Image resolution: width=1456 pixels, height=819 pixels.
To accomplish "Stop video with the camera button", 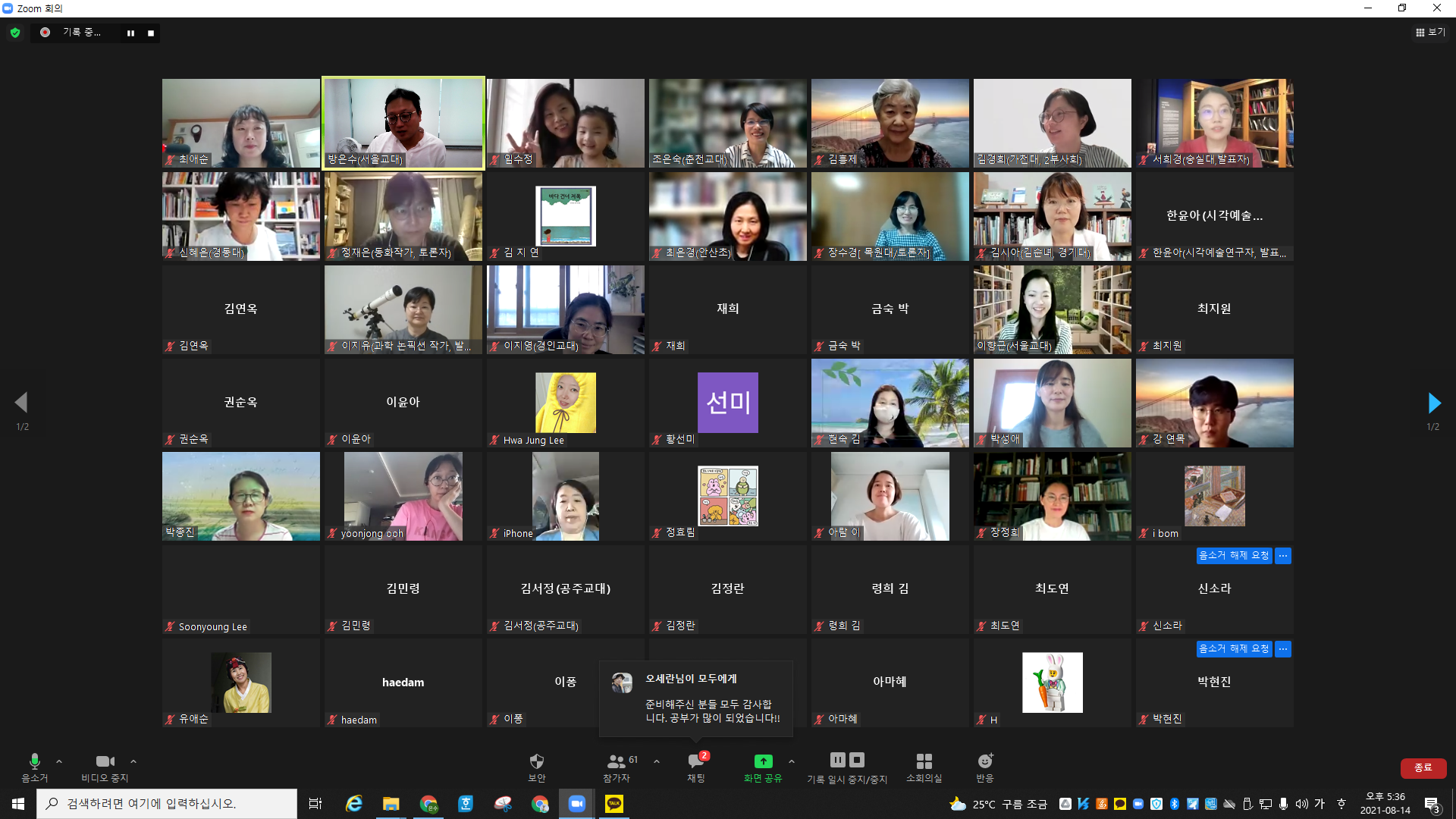I will (x=105, y=762).
